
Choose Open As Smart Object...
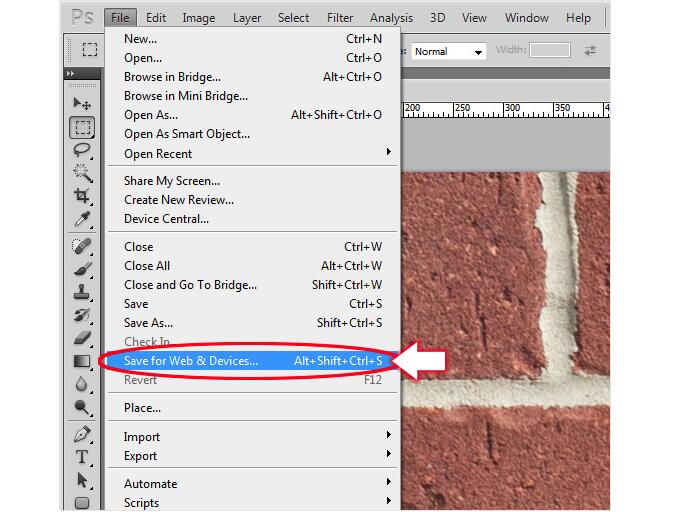pos(252,134)
